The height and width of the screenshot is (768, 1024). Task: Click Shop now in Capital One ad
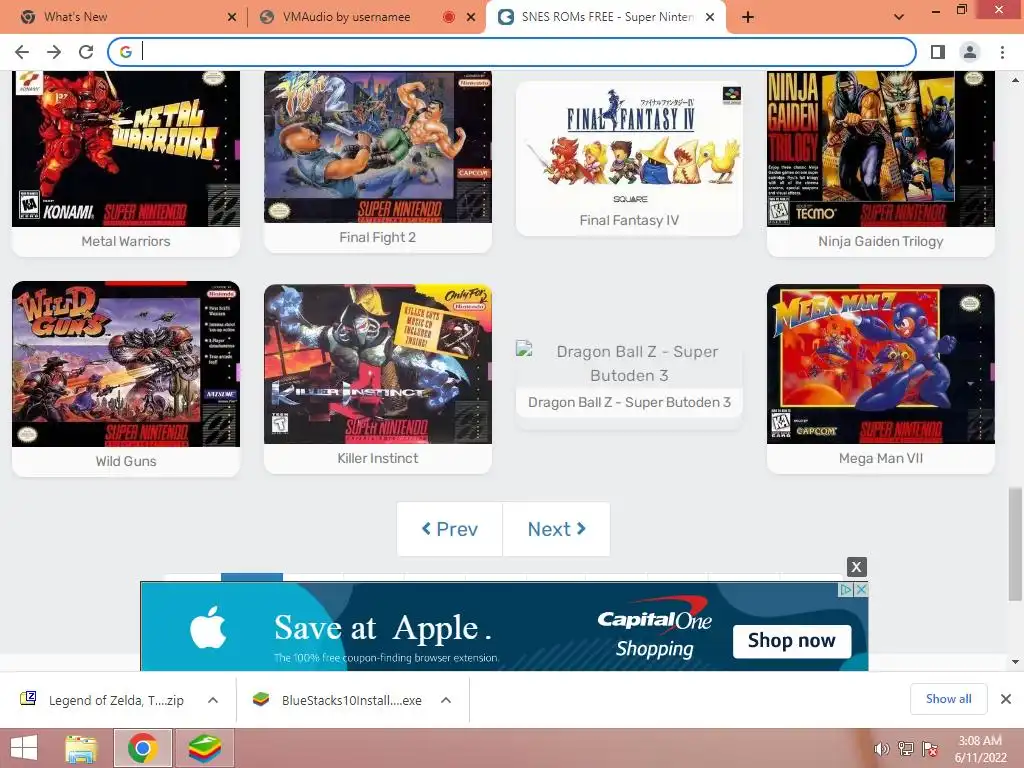click(792, 641)
